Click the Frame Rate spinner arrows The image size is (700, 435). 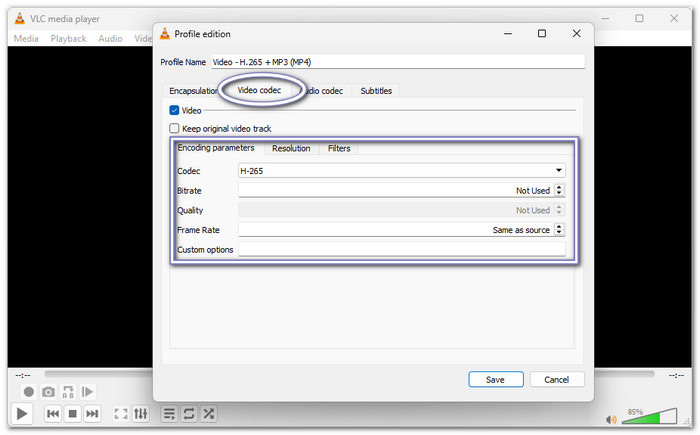coord(559,230)
